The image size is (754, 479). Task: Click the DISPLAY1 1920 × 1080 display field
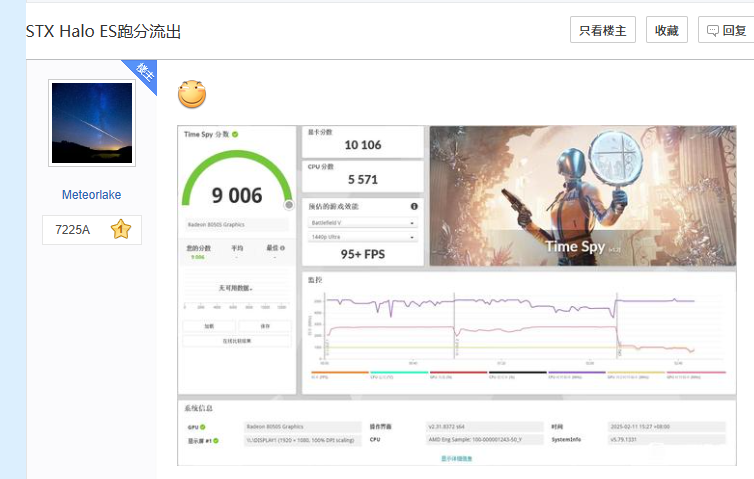[x=303, y=440]
